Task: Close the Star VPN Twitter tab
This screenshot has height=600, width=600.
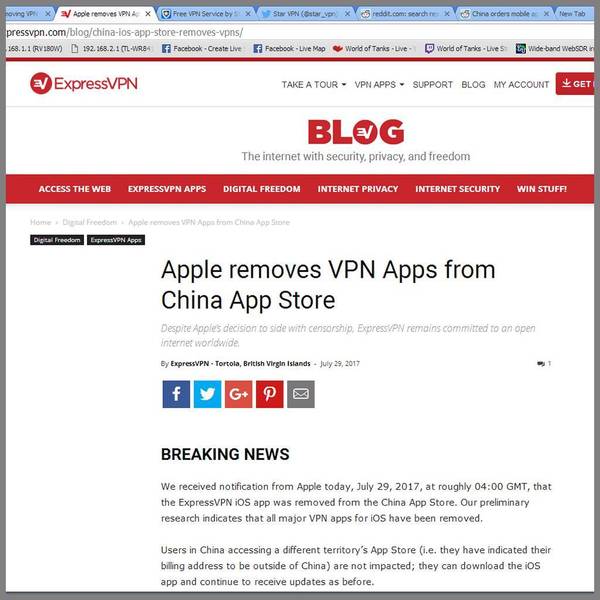Action: [347, 14]
